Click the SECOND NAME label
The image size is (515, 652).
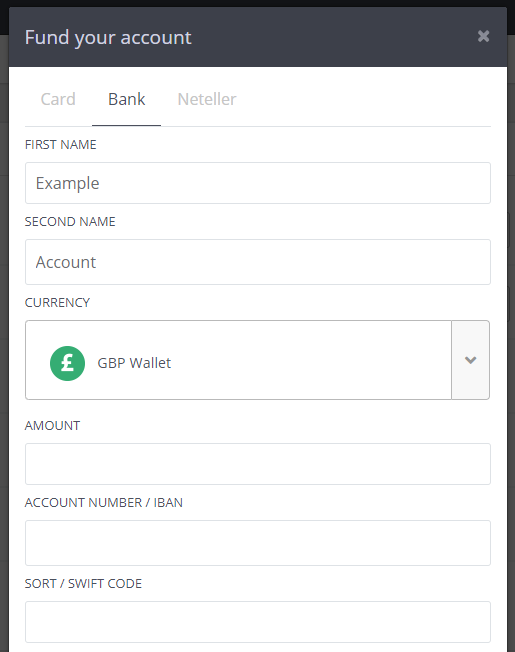pyautogui.click(x=70, y=222)
